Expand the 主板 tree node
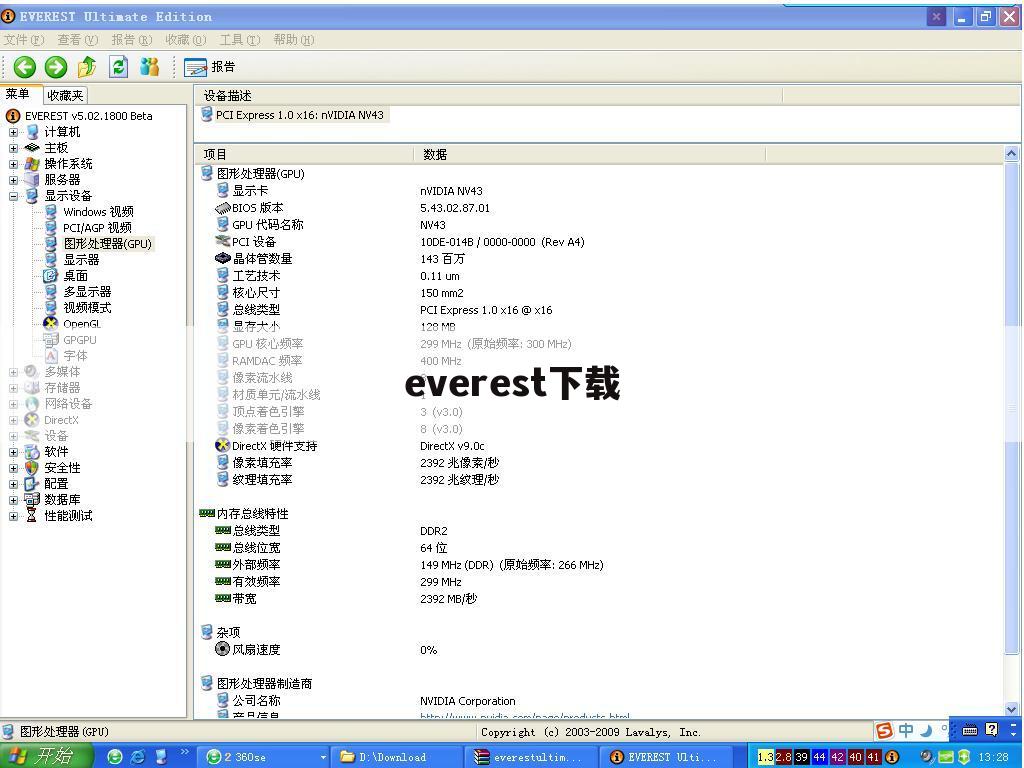The height and width of the screenshot is (768, 1024). (13, 148)
